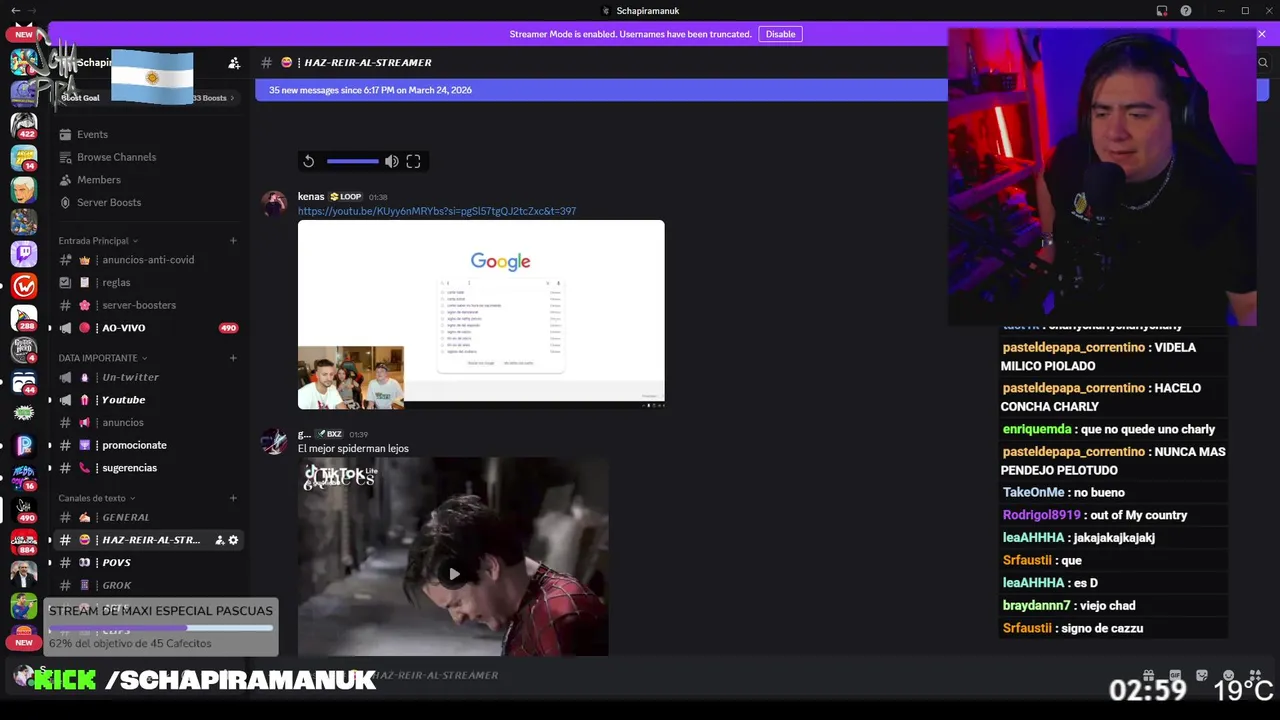This screenshot has height=720, width=1280.
Task: Open the Google video thumbnail
Action: (481, 314)
